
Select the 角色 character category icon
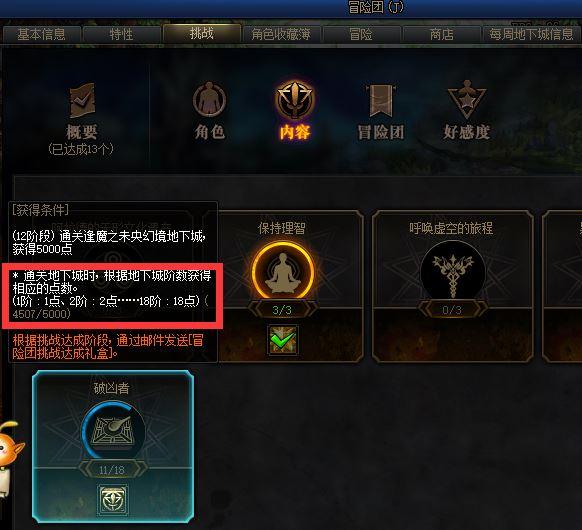coord(209,99)
